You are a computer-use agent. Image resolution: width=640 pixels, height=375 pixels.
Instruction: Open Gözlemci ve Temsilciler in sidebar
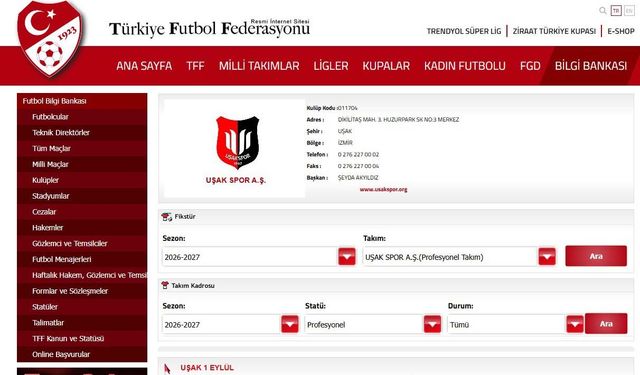coord(82,244)
